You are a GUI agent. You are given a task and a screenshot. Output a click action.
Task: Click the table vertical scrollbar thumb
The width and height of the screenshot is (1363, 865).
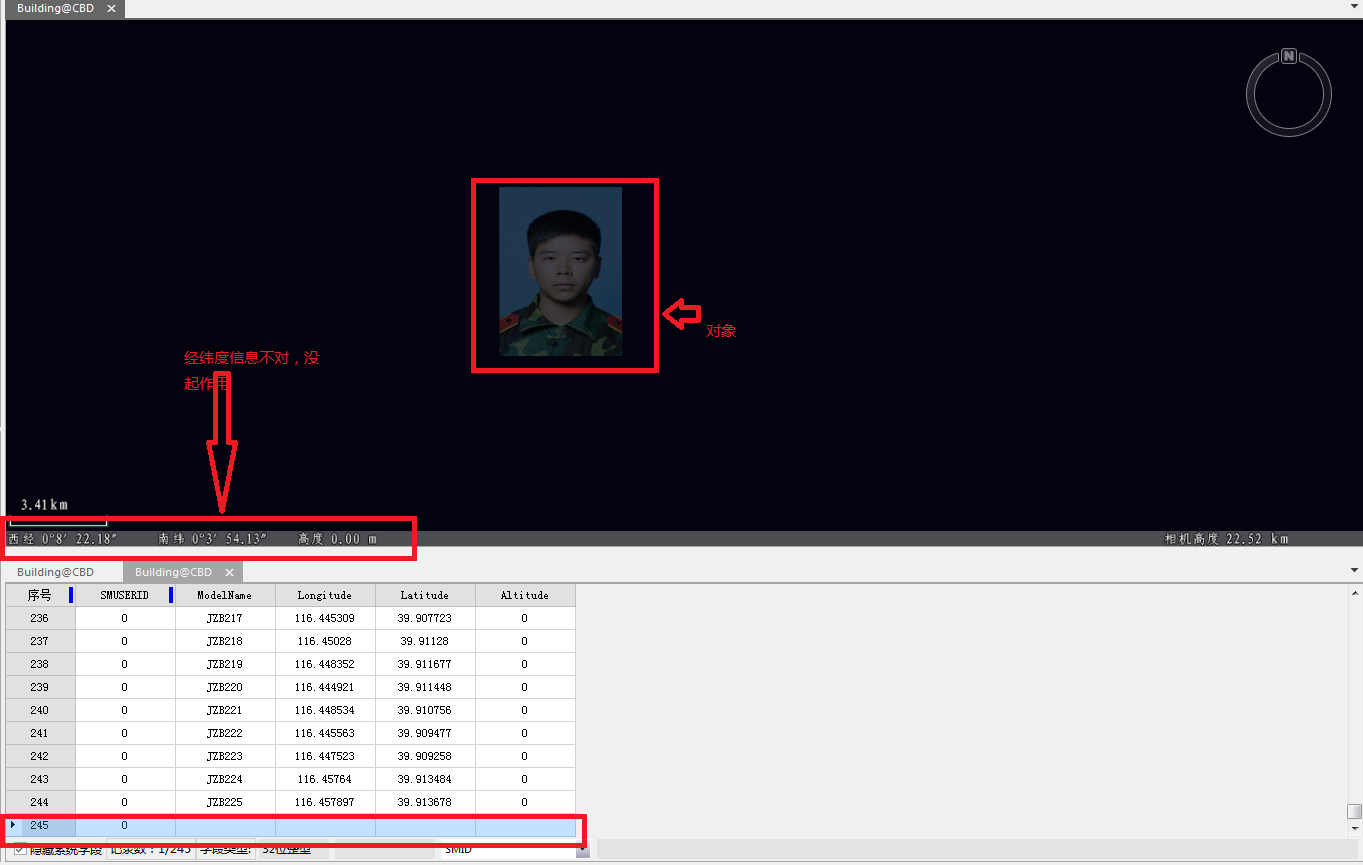tap(1354, 811)
